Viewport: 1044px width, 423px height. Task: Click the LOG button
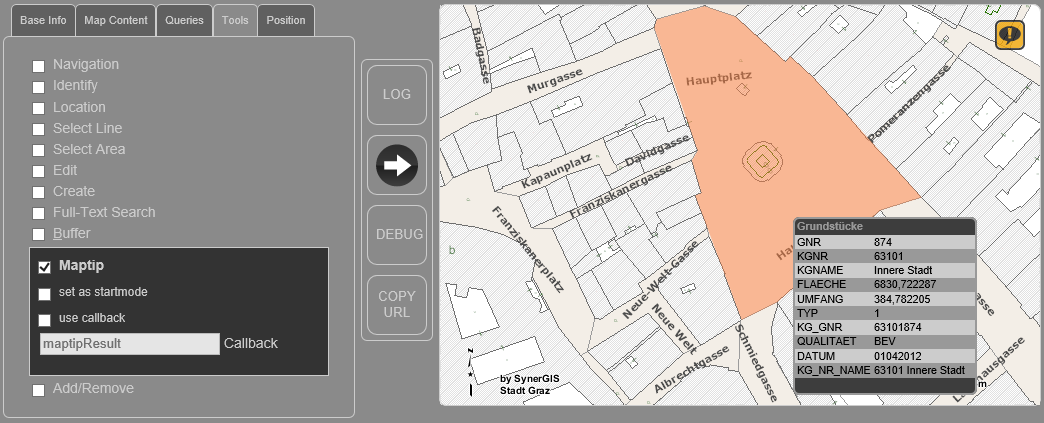[397, 95]
